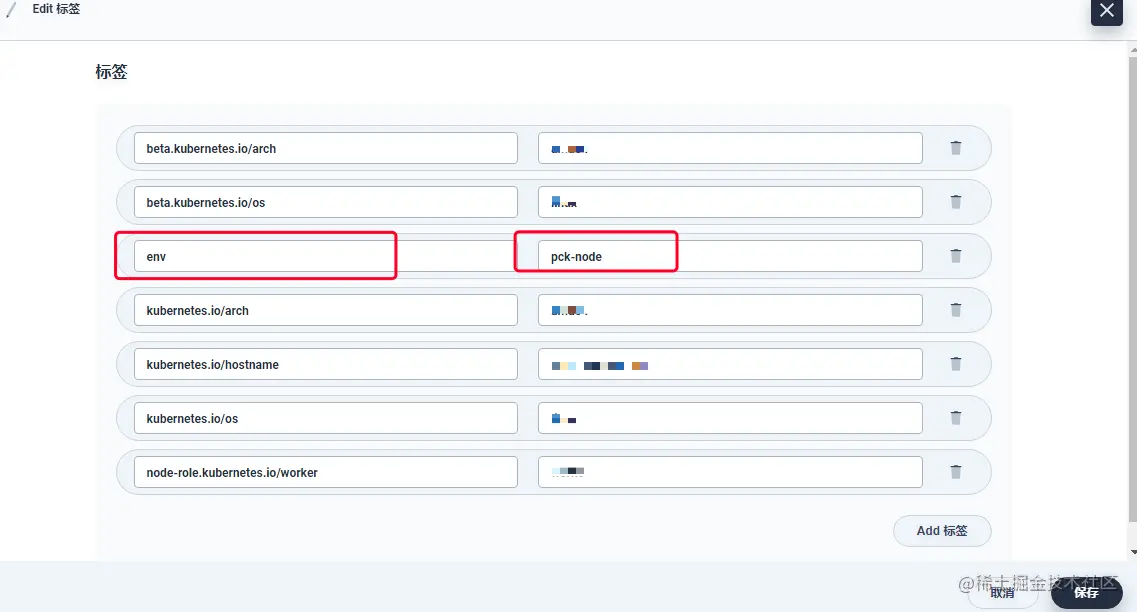
Task: Save the labels with 保存
Action: tap(1086, 592)
